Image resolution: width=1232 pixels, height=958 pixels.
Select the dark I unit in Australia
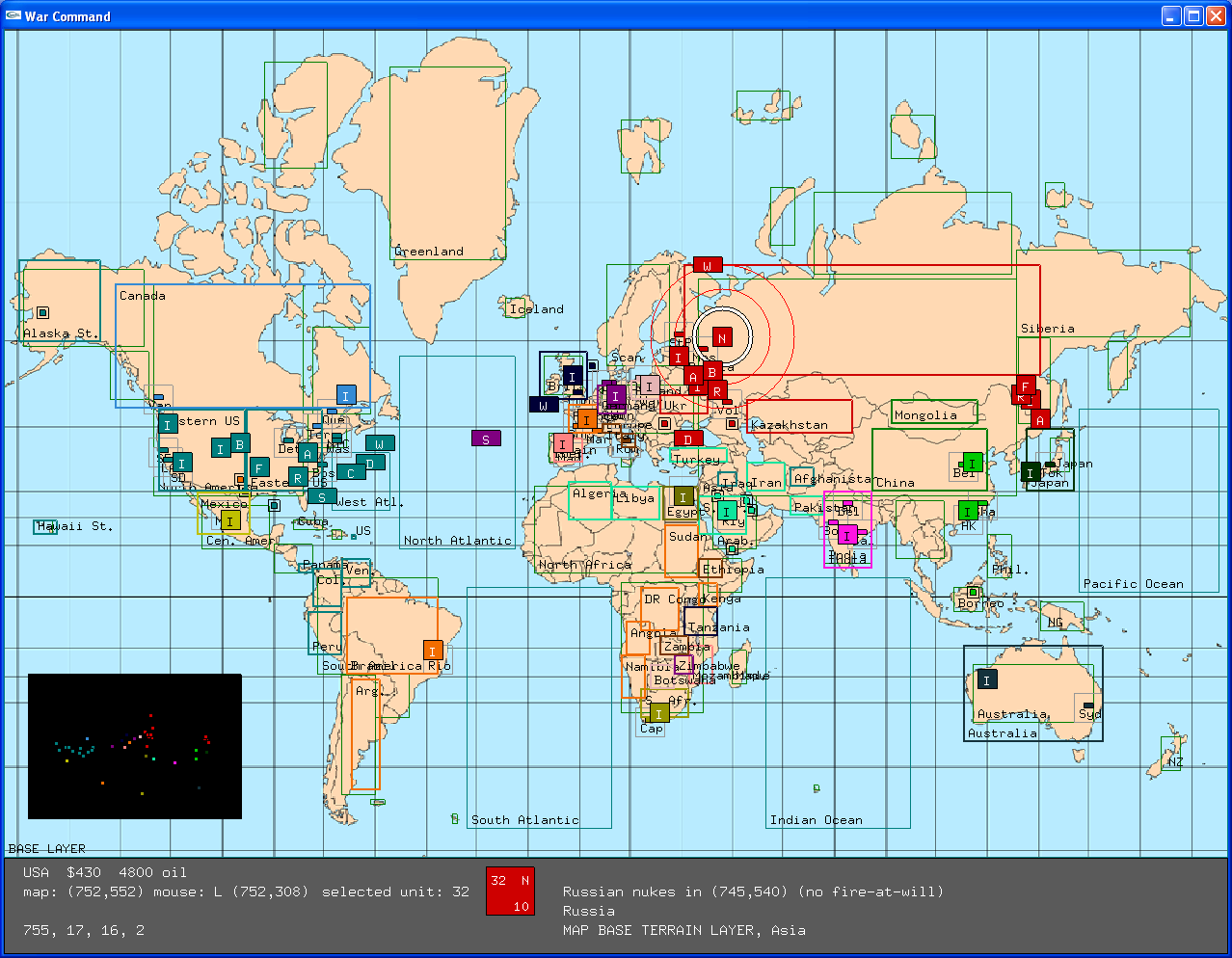[x=986, y=679]
